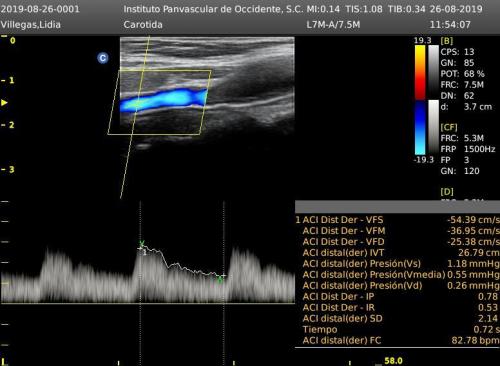Select the yellow focus depth arrow marker
Viewport: 500px width, 366px height.
(x=4, y=102)
